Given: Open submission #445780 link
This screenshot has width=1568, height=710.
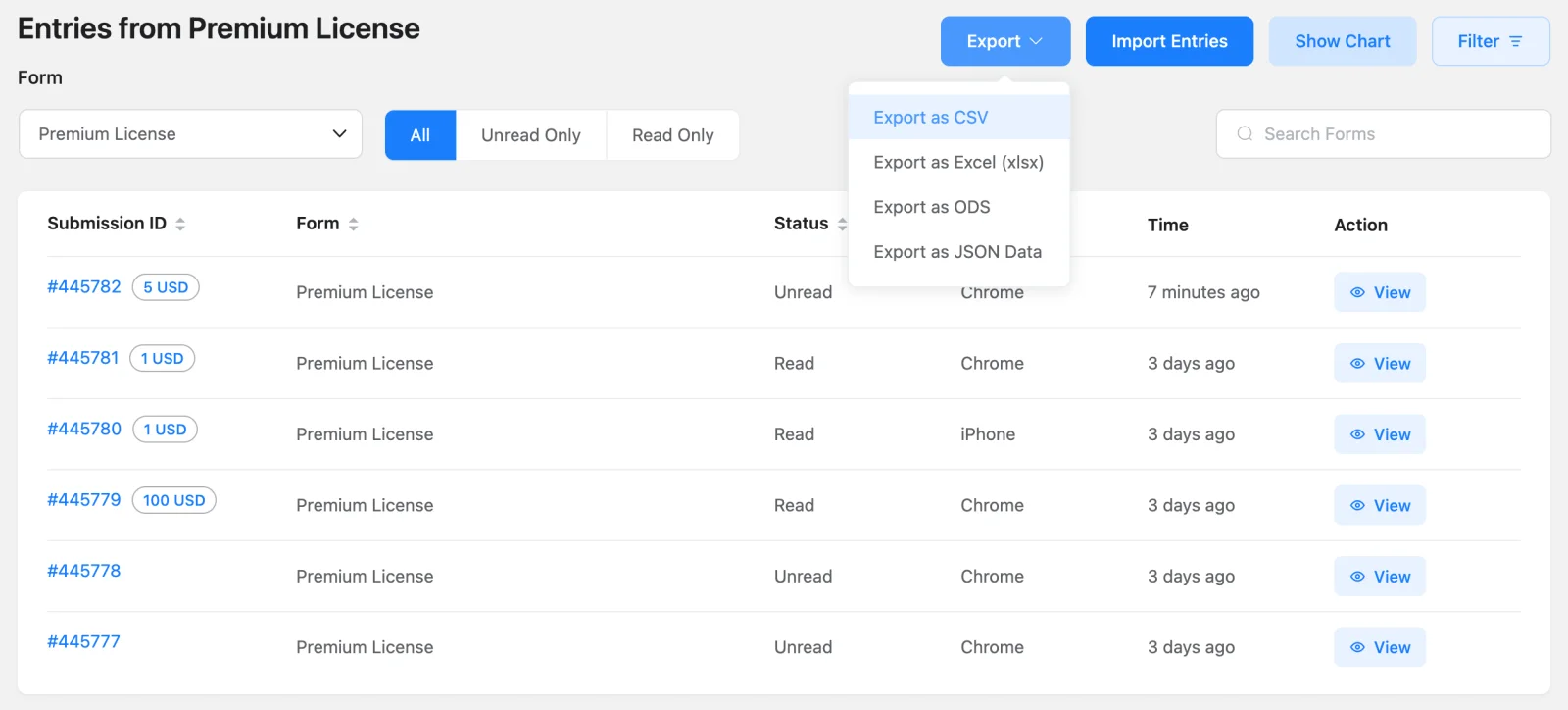Looking at the screenshot, I should [84, 429].
